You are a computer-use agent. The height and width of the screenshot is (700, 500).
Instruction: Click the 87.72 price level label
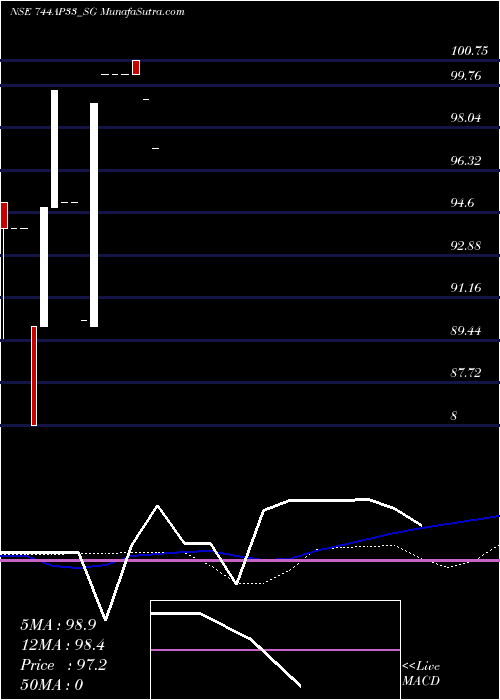(466, 373)
